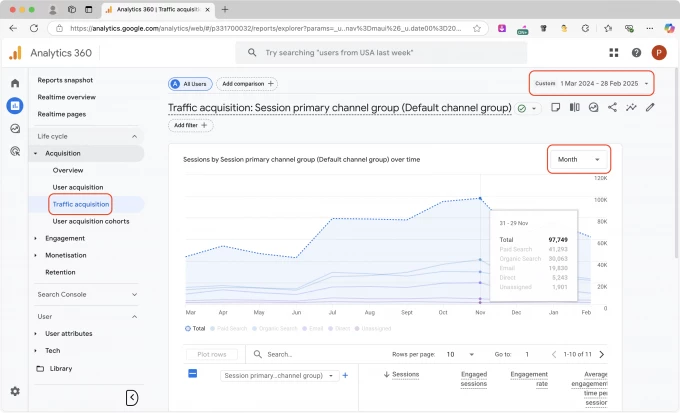Open the Google apps grid icon
Screen dimensions: 680x413
pos(614,53)
